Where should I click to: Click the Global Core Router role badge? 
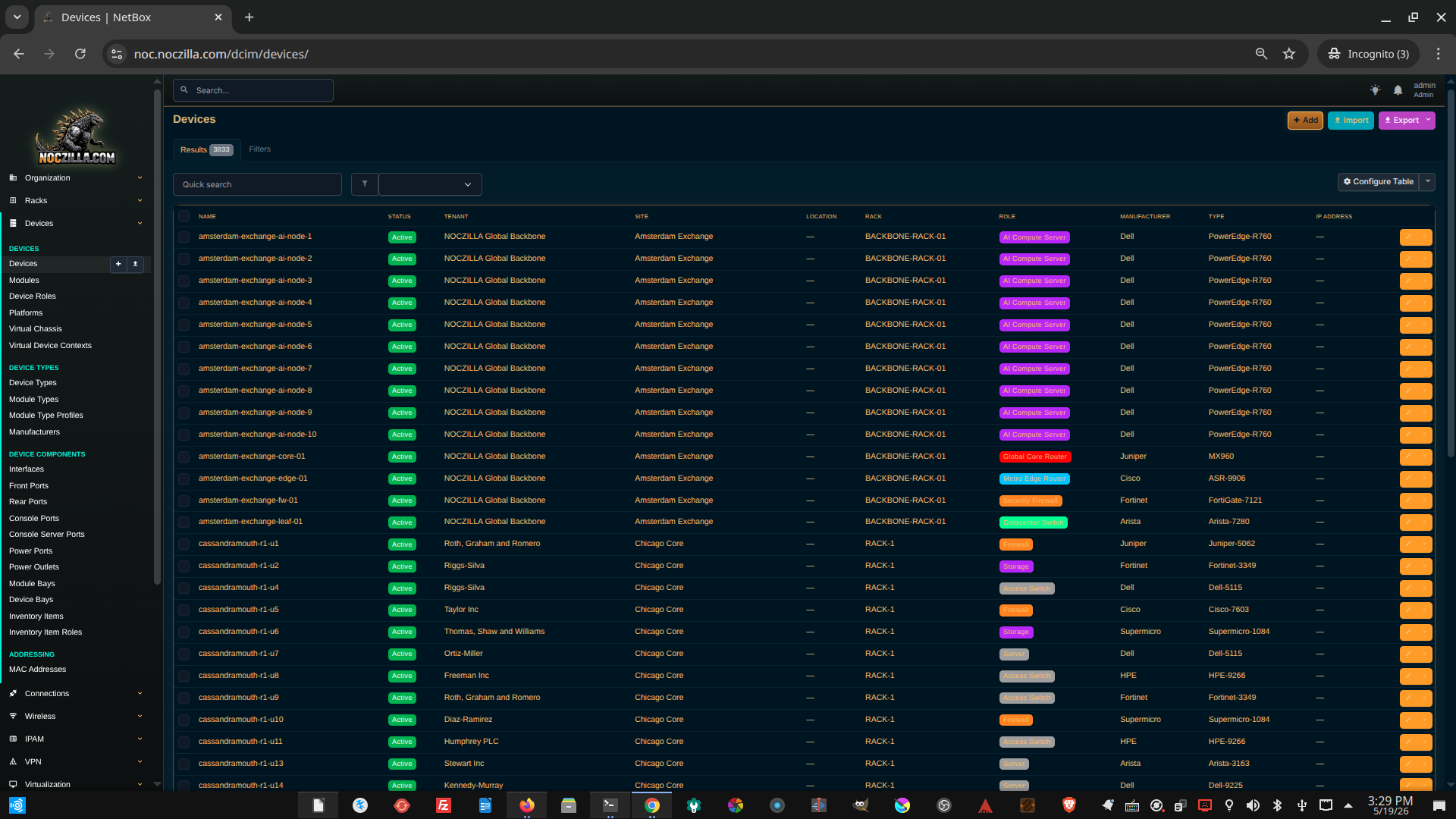point(1035,457)
